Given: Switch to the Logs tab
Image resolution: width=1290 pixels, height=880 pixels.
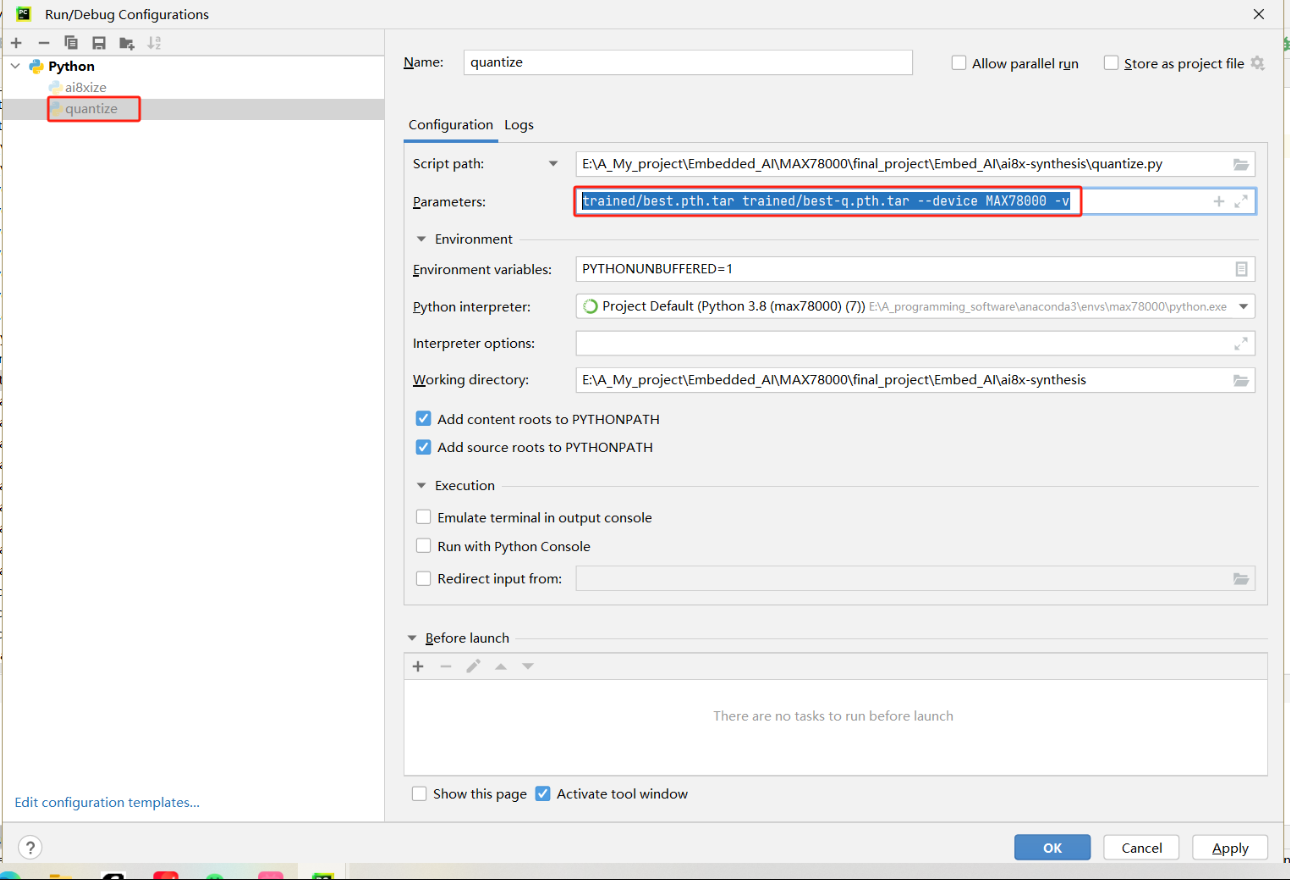Looking at the screenshot, I should click(519, 125).
